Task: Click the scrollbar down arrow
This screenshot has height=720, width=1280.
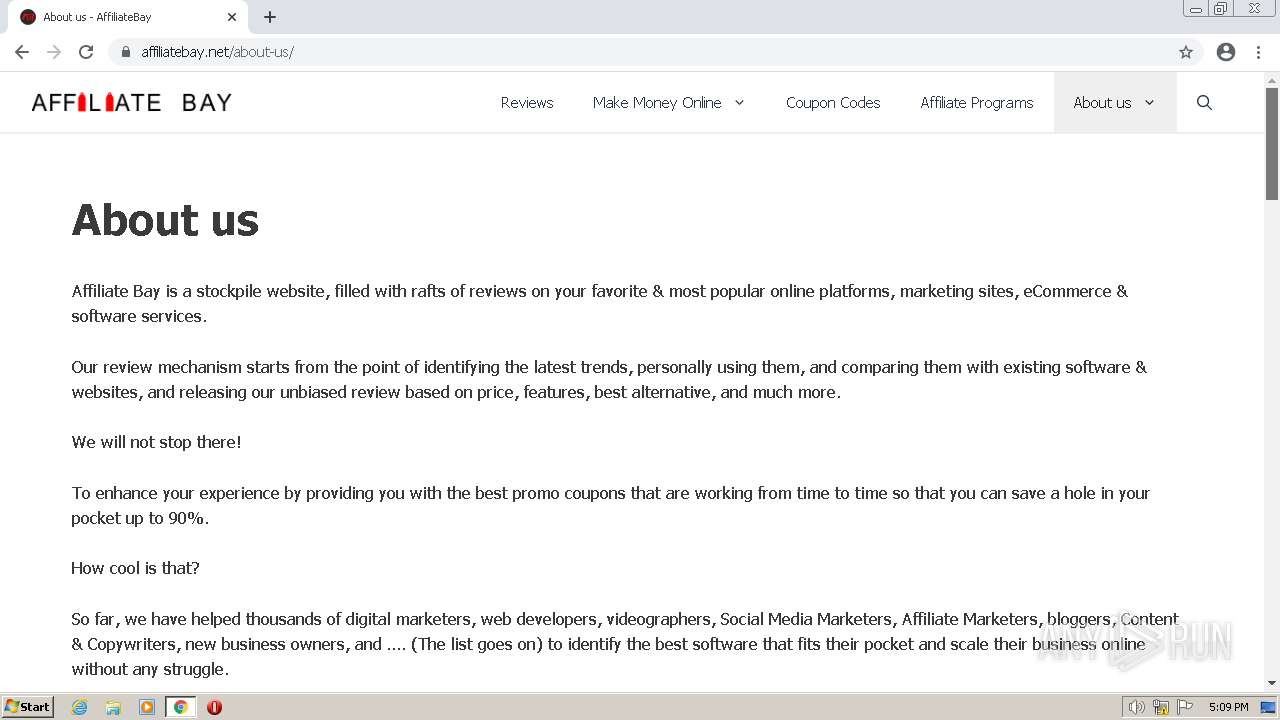Action: coord(1272,683)
